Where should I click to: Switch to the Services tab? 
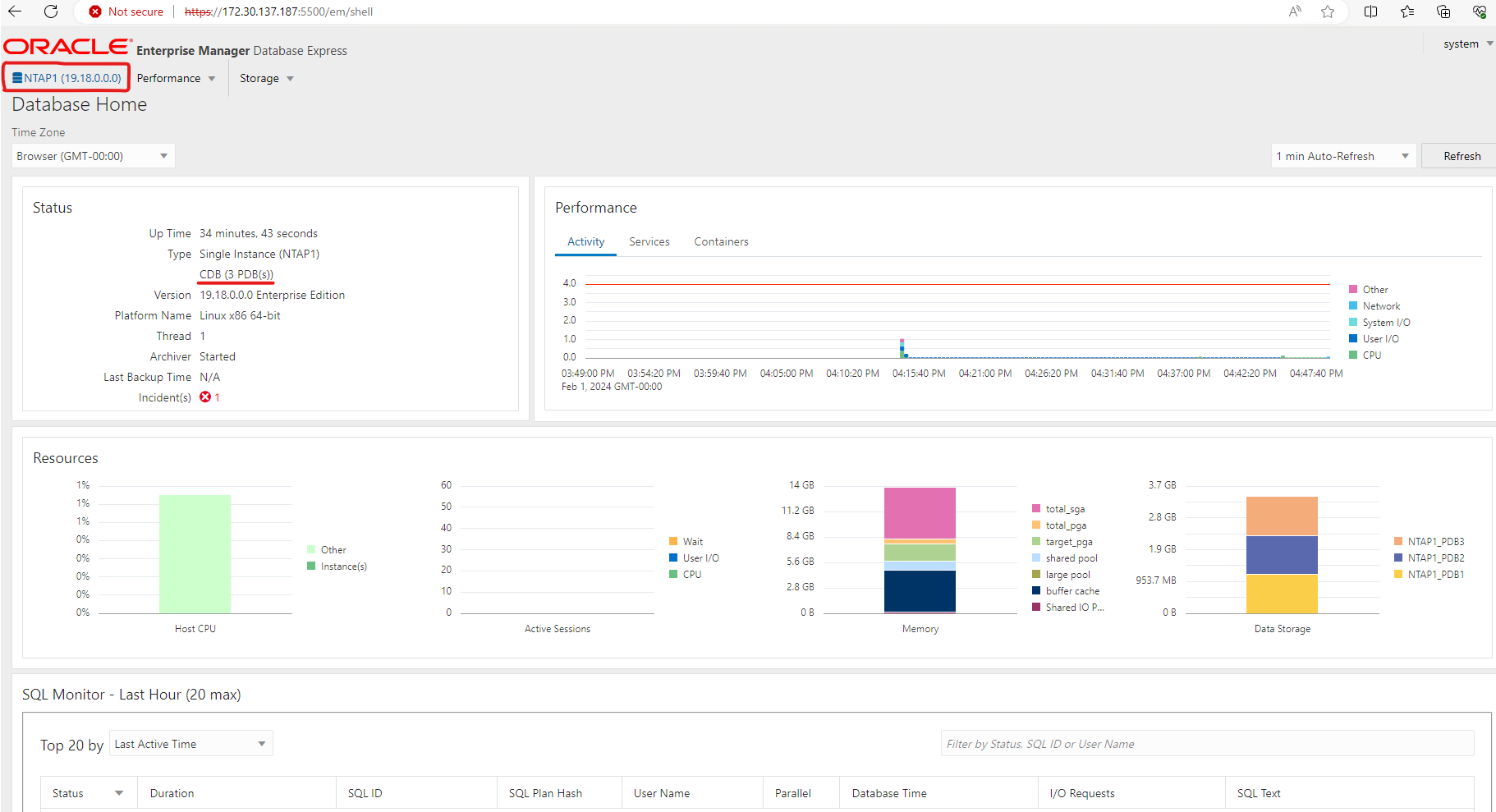click(649, 241)
